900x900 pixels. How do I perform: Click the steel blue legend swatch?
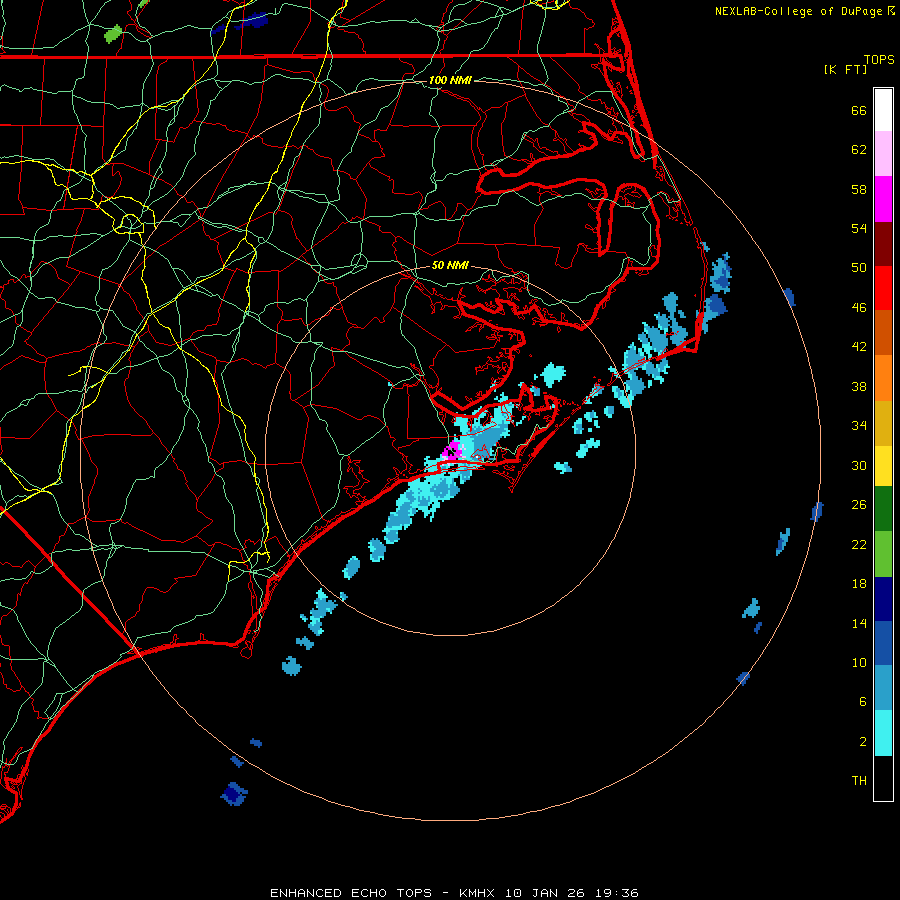883,688
